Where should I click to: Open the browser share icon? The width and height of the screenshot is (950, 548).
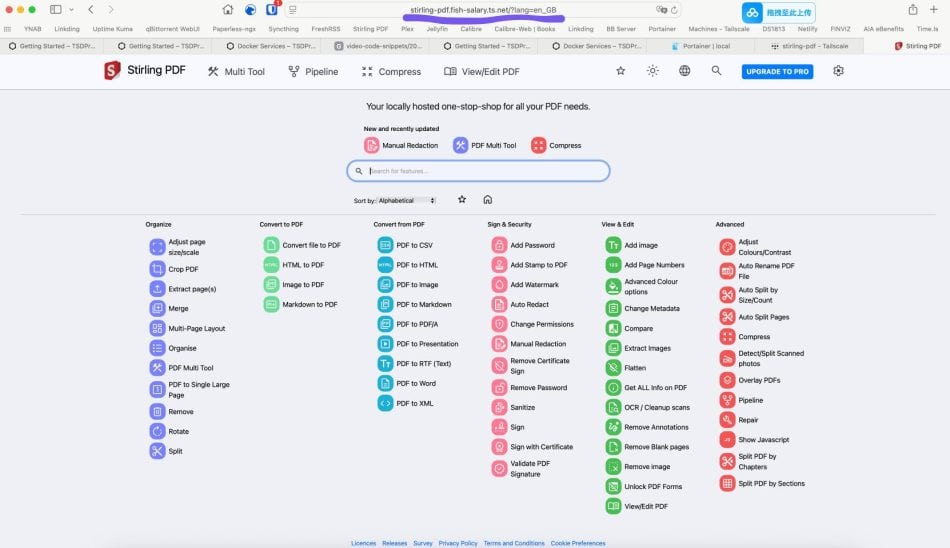pos(913,10)
